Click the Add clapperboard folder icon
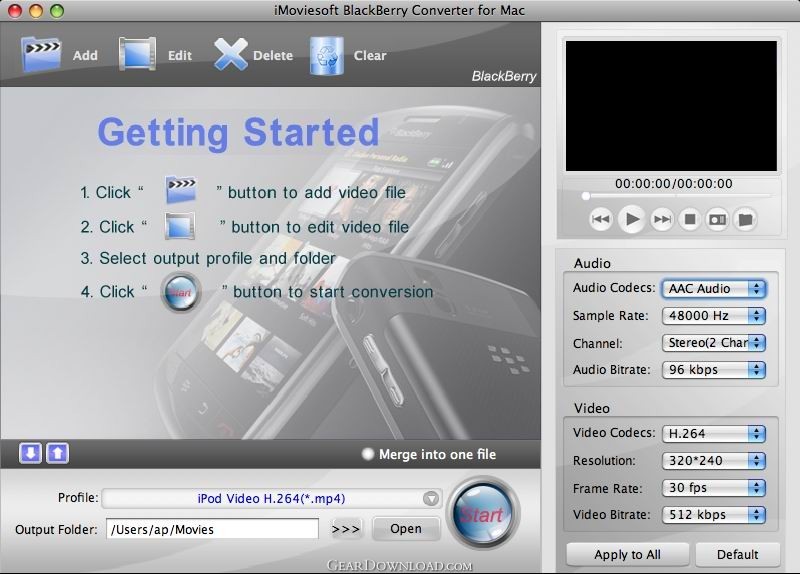 (41, 54)
